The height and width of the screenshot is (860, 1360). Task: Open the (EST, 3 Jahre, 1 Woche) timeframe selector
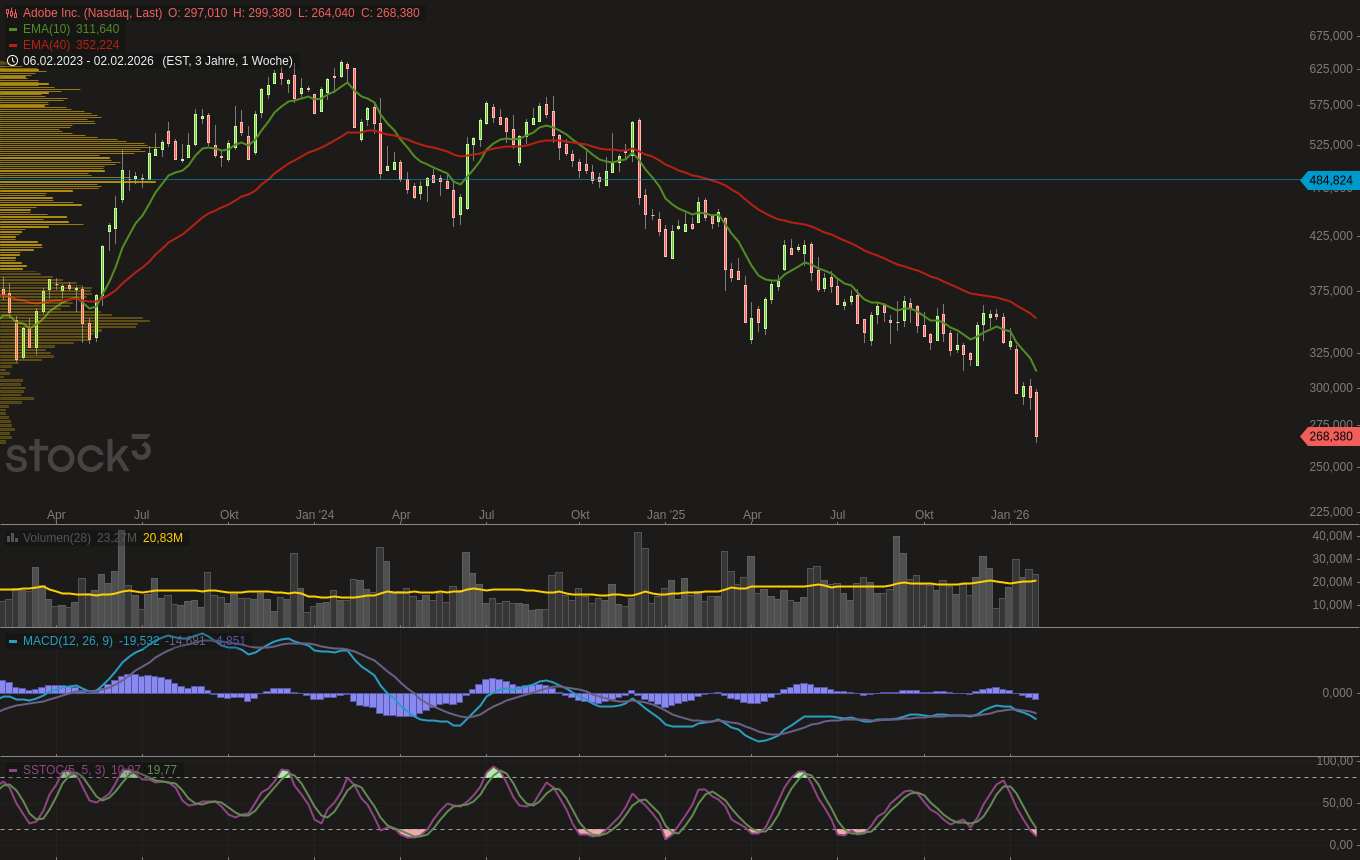[227, 61]
